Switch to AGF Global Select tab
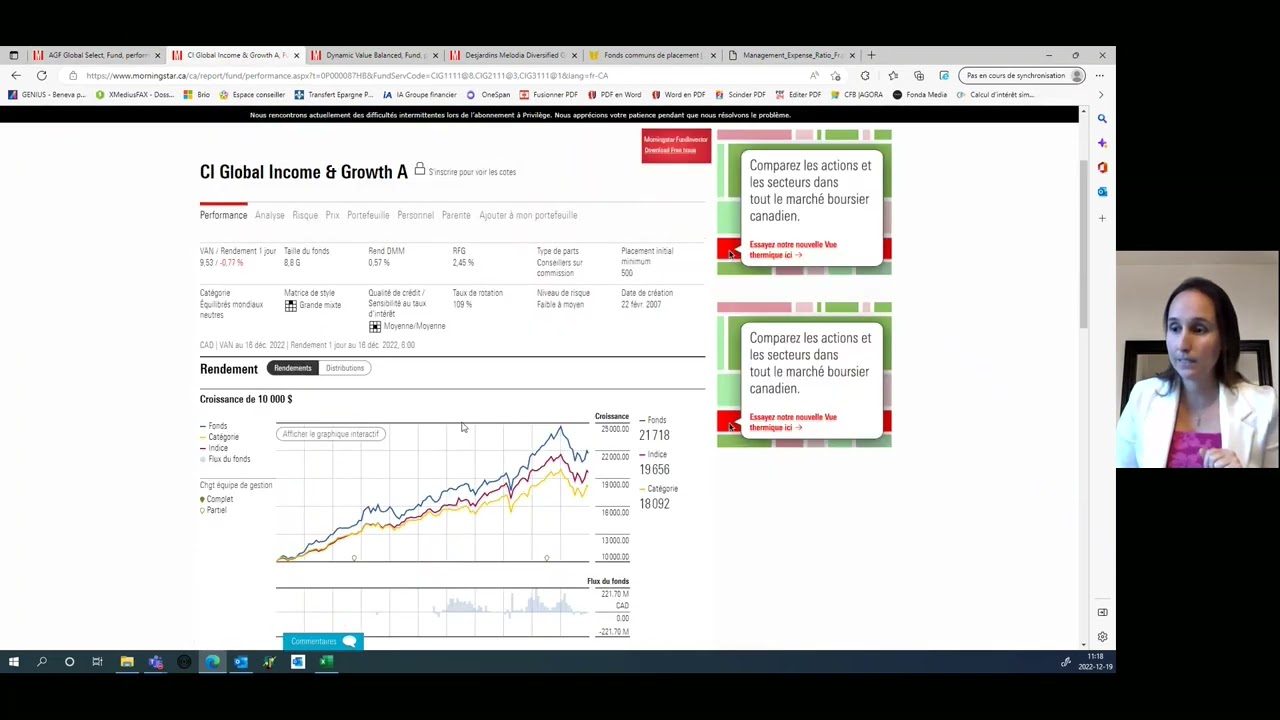Screen dimensions: 1280x720 [97, 55]
